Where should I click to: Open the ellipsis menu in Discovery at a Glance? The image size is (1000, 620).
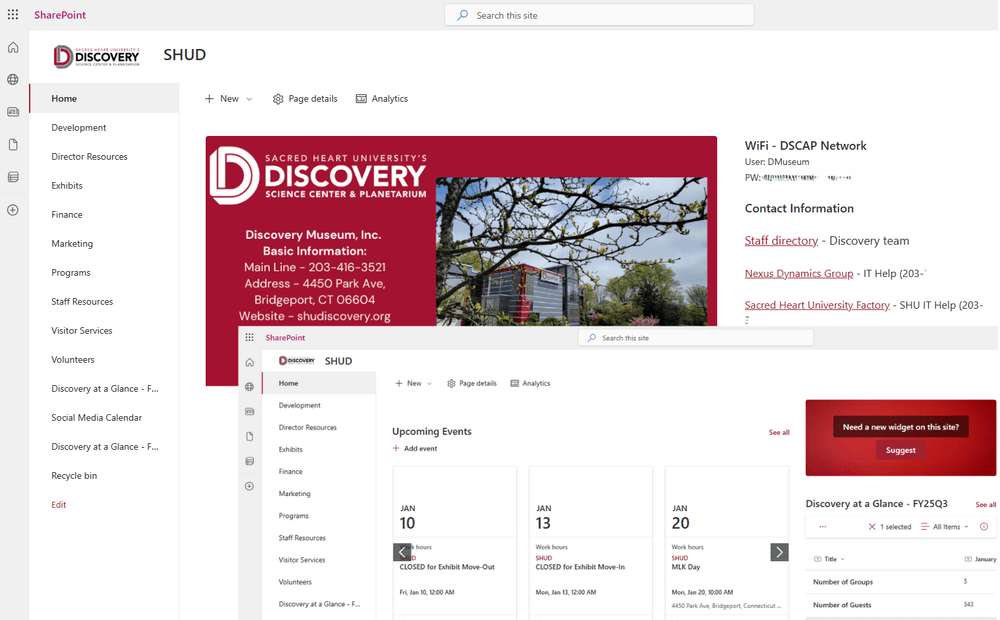823,526
